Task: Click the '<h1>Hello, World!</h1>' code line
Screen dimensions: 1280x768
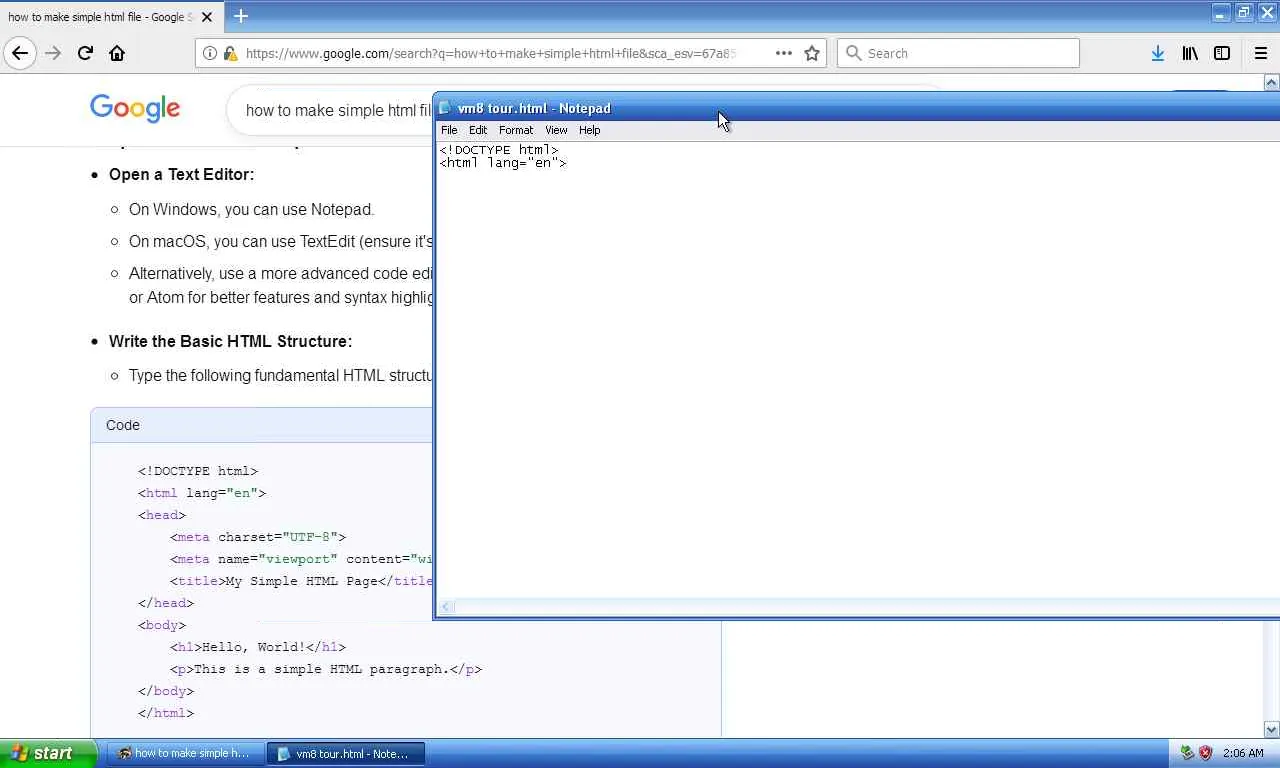Action: (258, 647)
